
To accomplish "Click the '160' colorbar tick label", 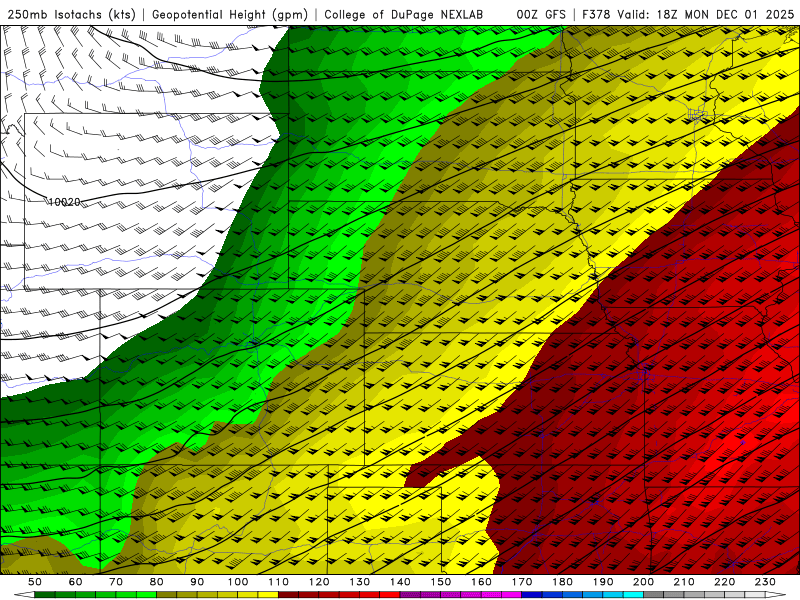I will pyautogui.click(x=482, y=582).
